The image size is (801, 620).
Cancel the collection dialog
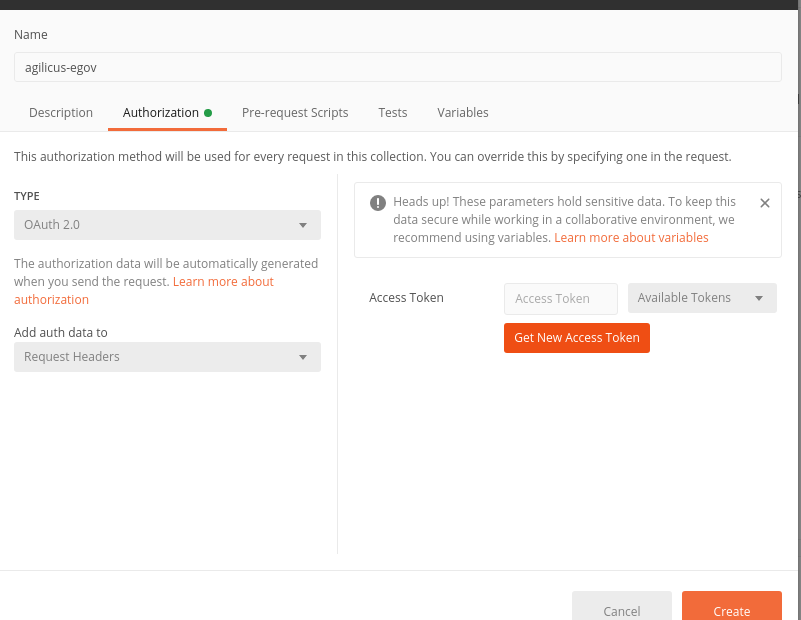tap(622, 609)
